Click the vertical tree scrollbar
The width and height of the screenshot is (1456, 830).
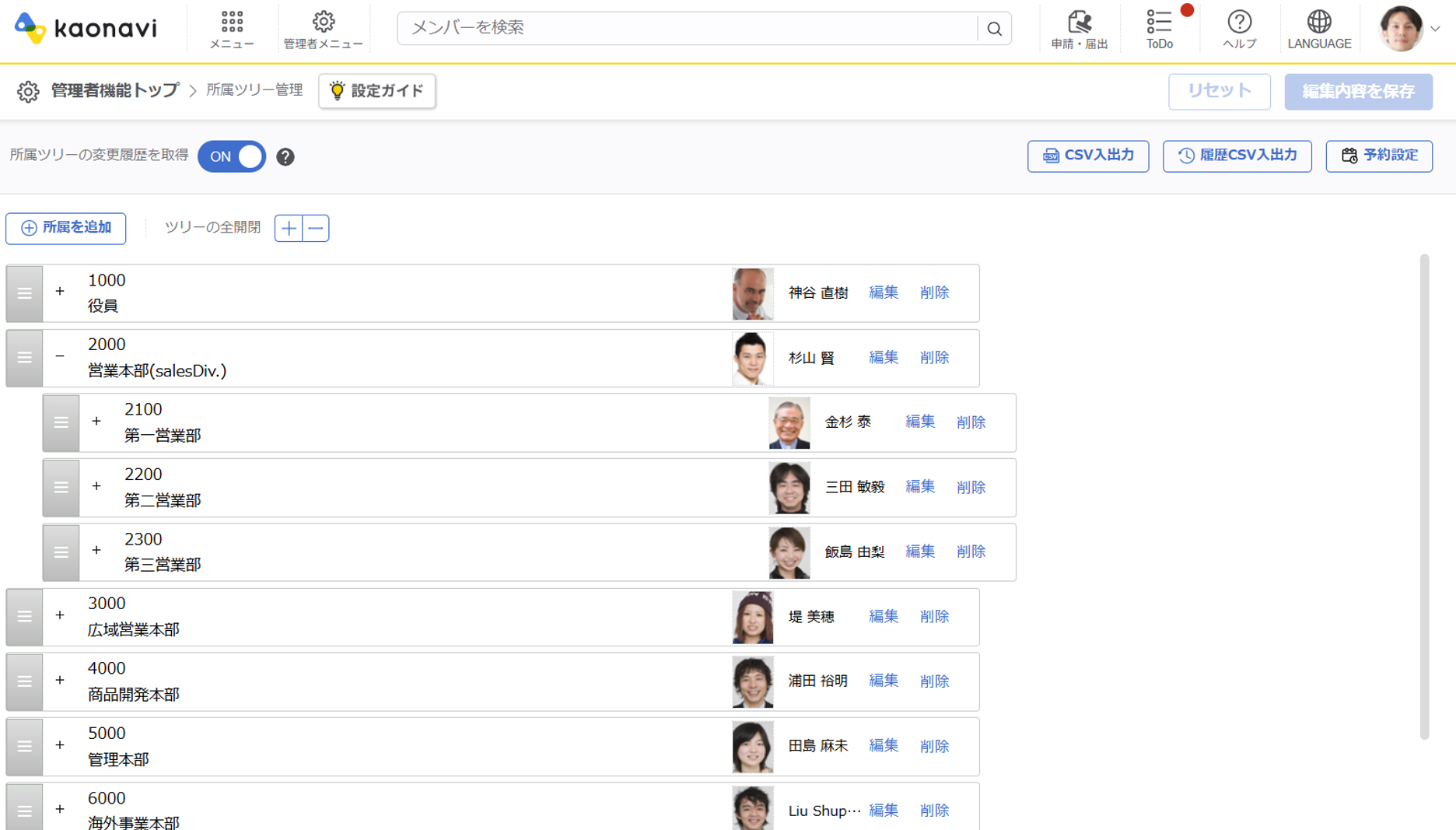(1424, 496)
